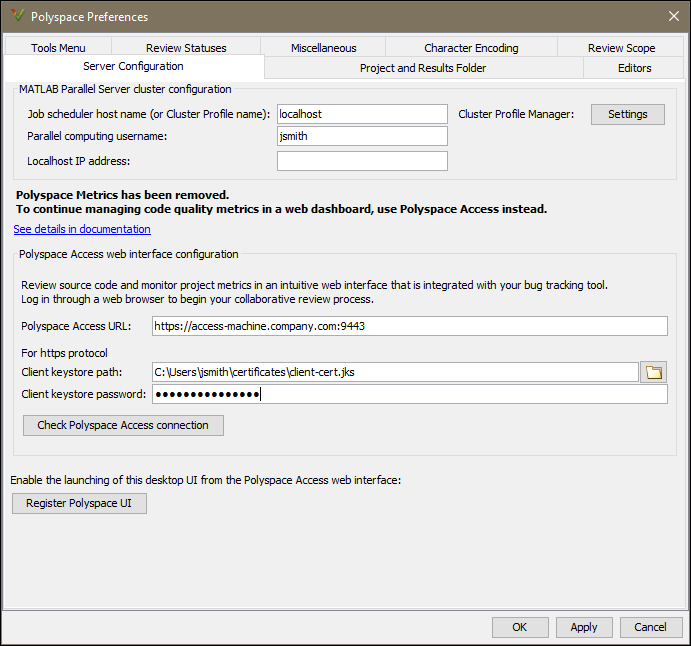Click the Register Polyspace UI button
This screenshot has width=691, height=646.
coord(79,503)
